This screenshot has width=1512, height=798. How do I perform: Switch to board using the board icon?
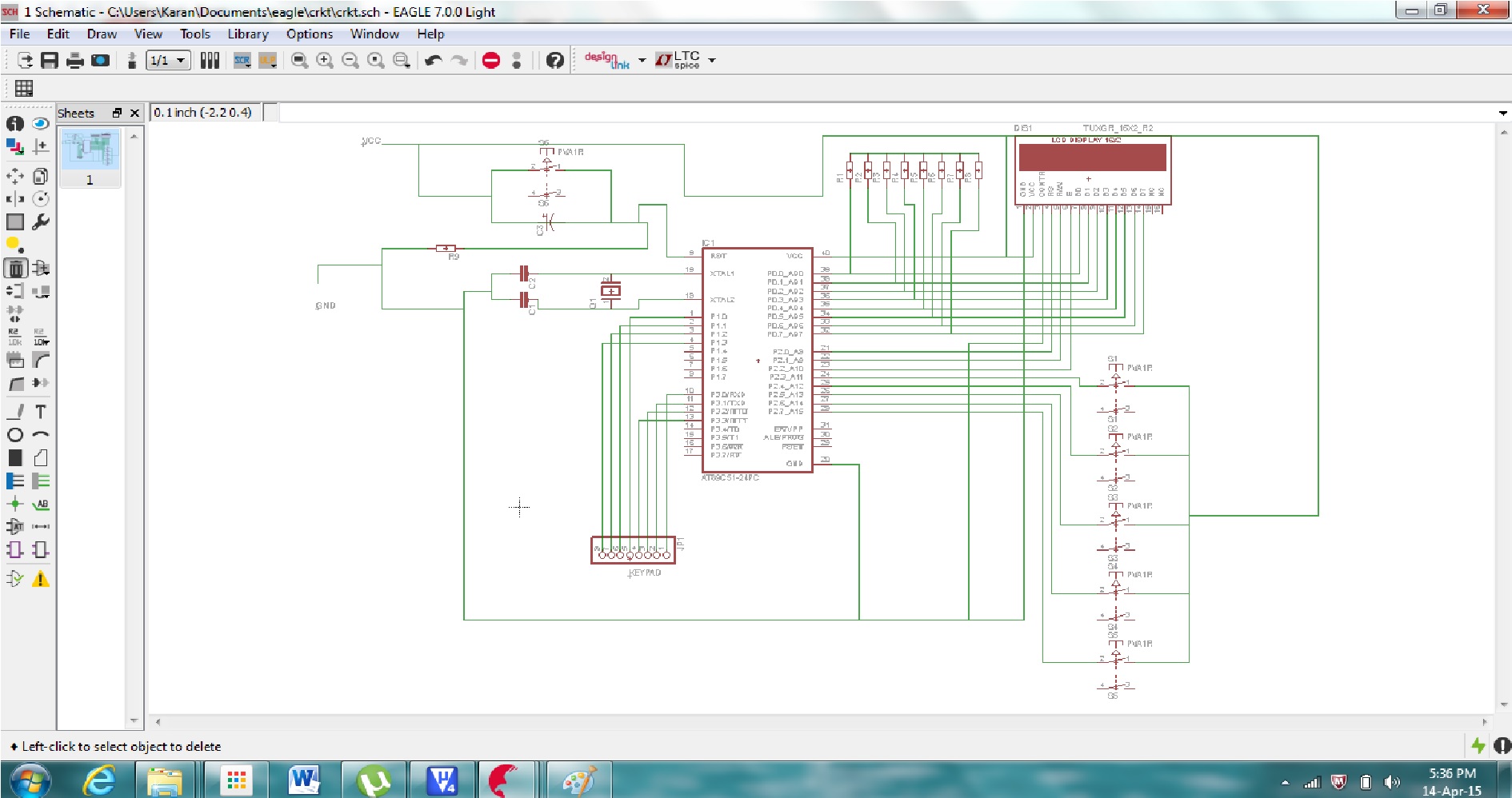click(x=132, y=61)
